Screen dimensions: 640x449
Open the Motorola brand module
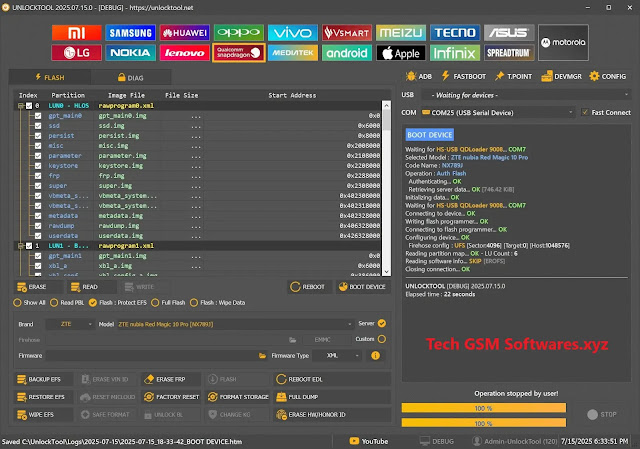pyautogui.click(x=563, y=42)
